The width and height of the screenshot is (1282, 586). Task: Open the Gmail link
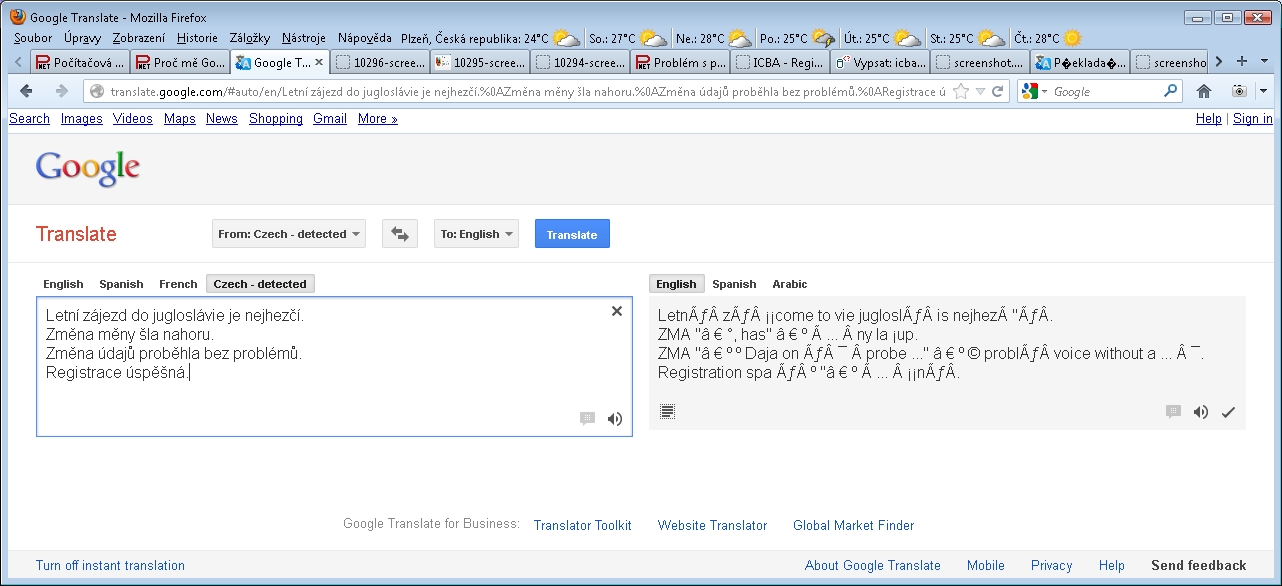click(x=330, y=118)
